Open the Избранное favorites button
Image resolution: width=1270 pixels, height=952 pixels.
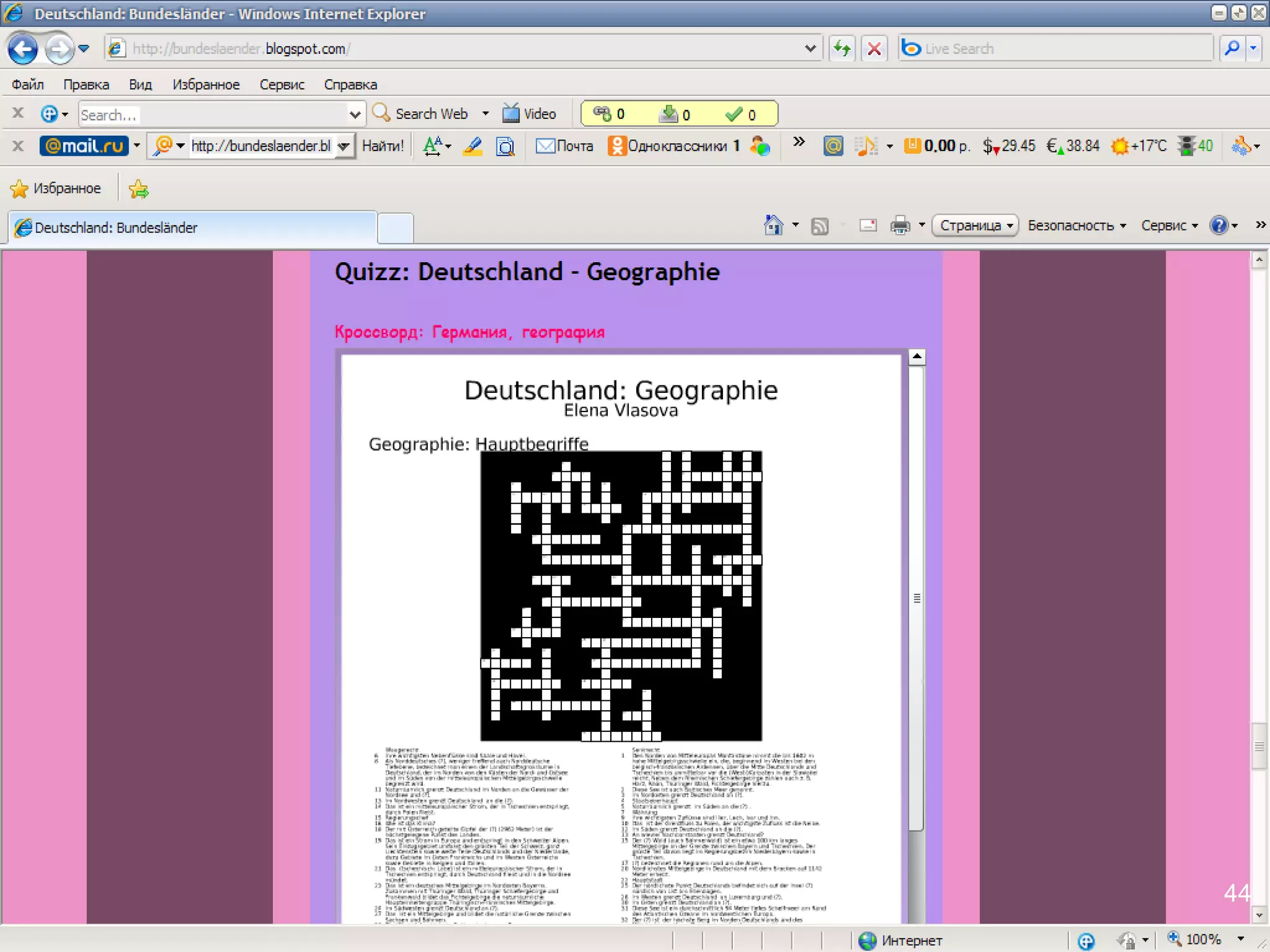[x=56, y=188]
